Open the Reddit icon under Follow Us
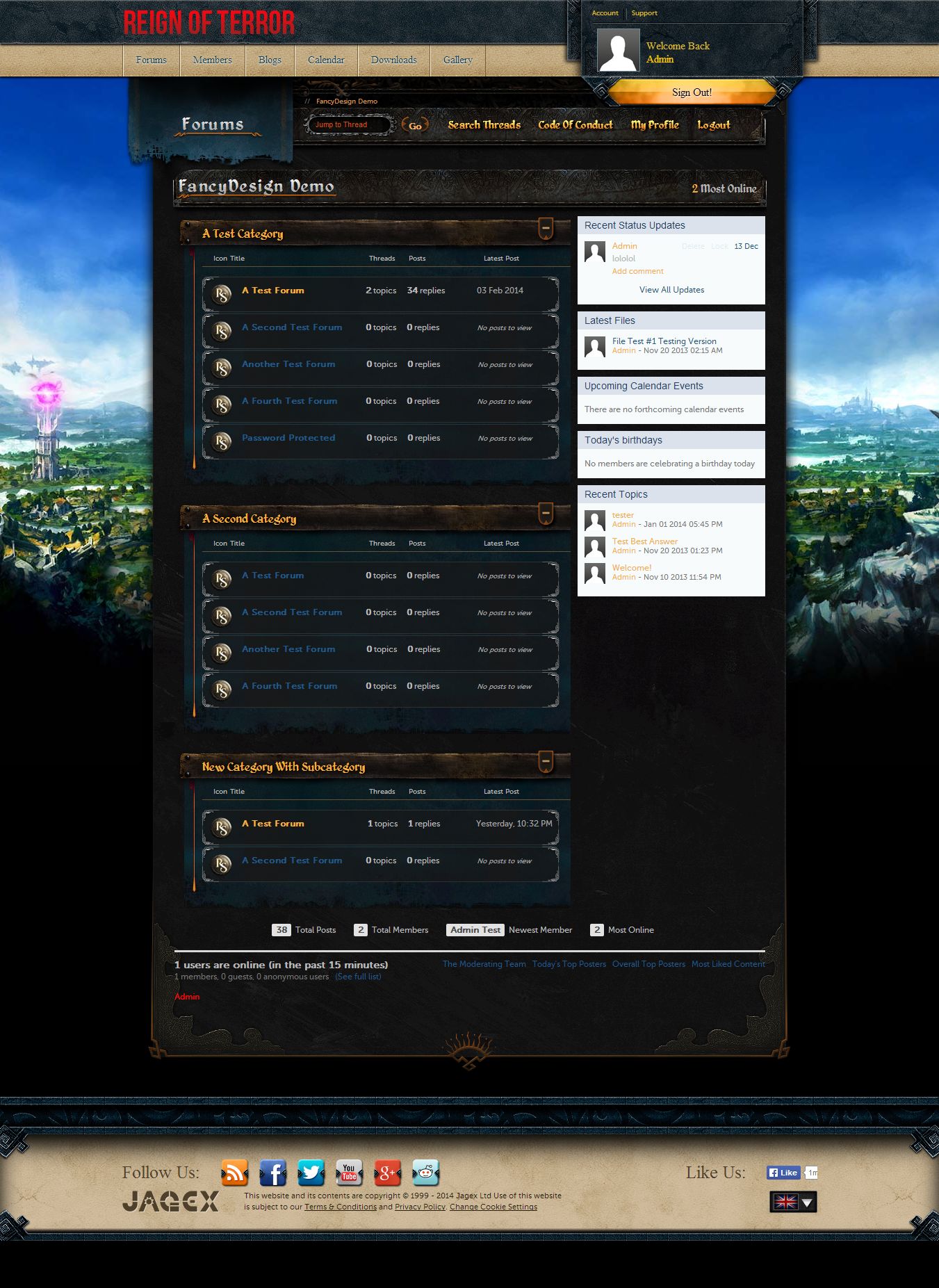Screen dimensions: 939x1288 425,1173
